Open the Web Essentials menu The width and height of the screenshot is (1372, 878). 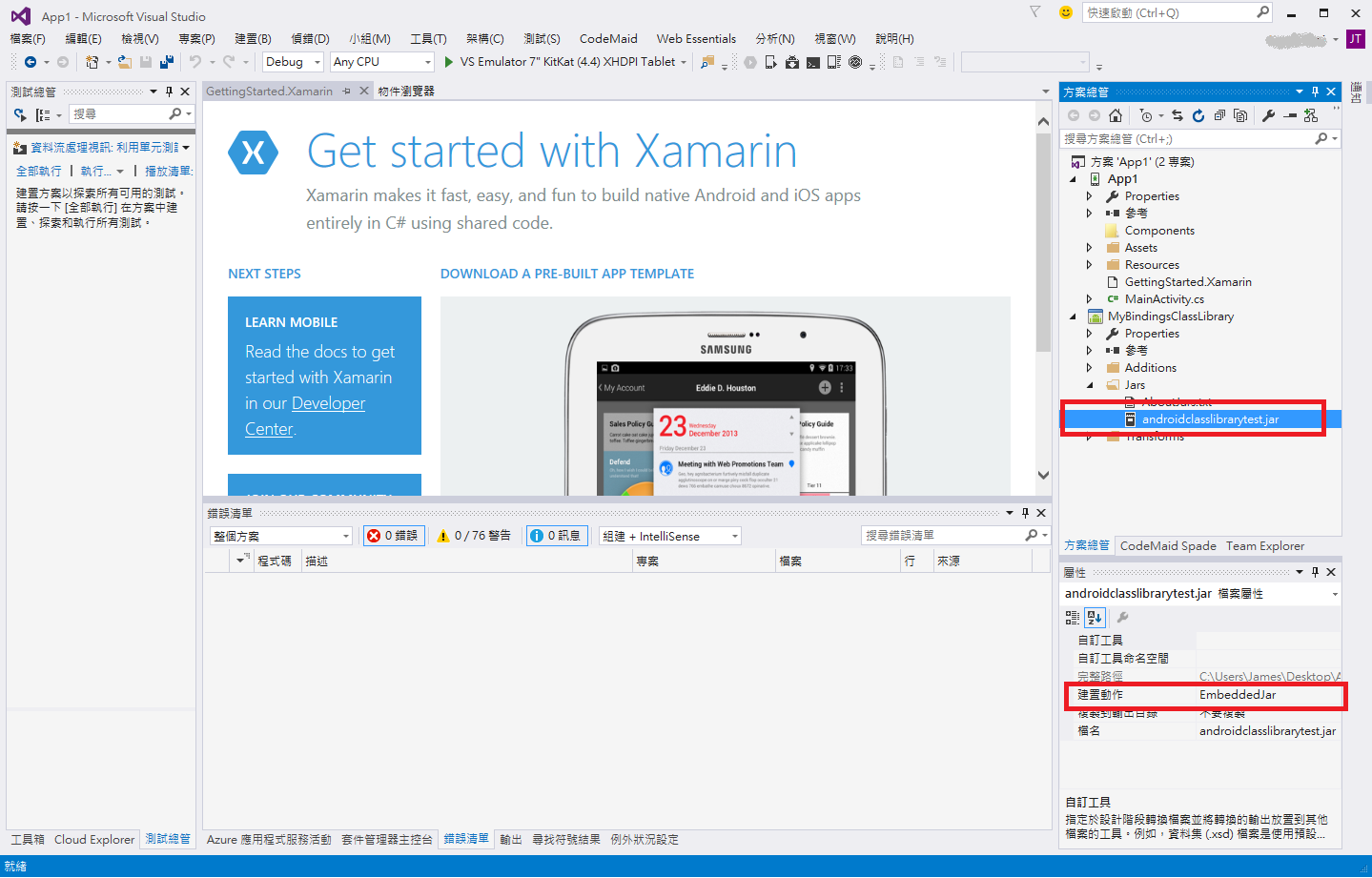coord(696,38)
